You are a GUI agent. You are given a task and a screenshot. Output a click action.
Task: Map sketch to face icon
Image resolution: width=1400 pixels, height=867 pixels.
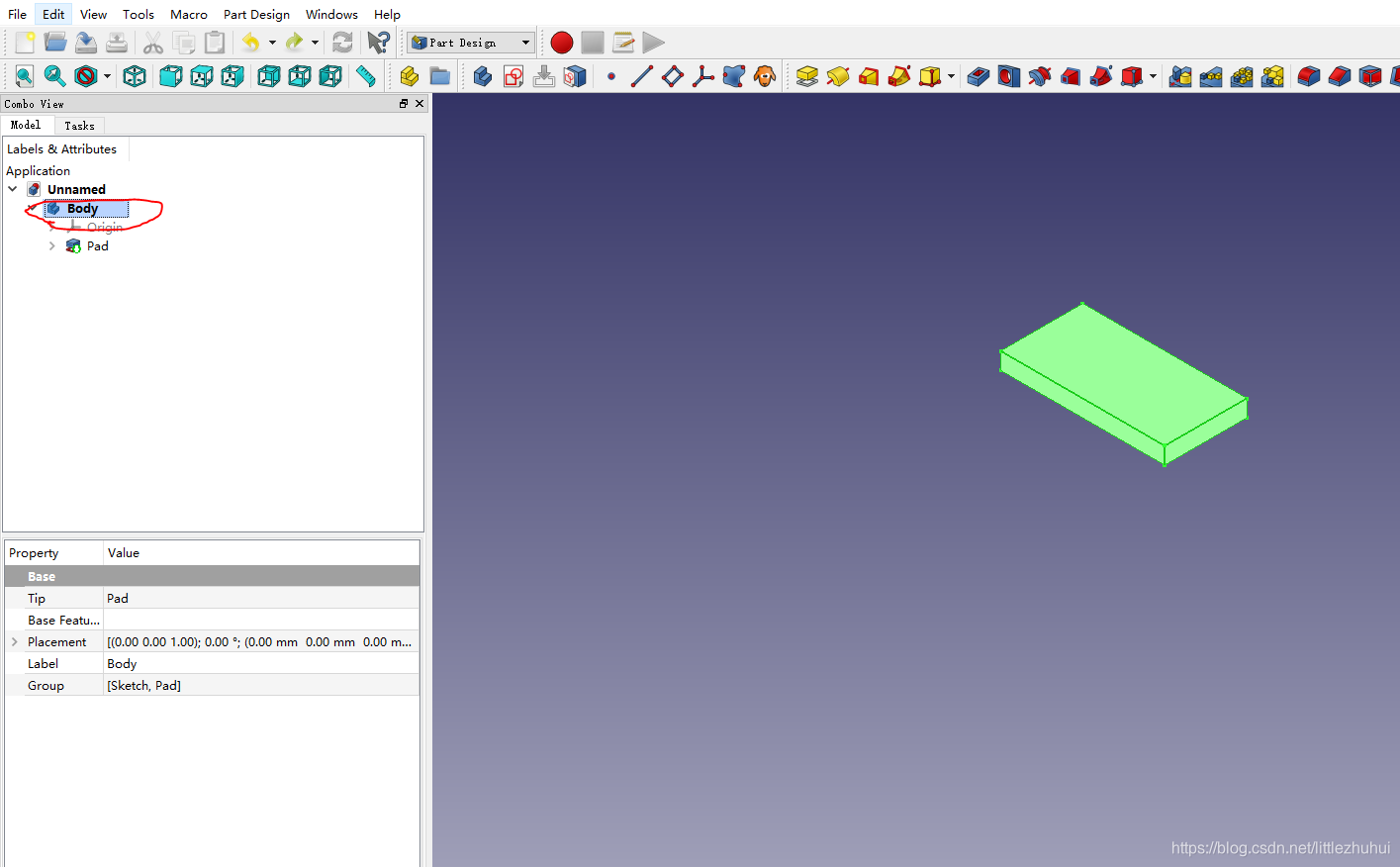point(574,76)
